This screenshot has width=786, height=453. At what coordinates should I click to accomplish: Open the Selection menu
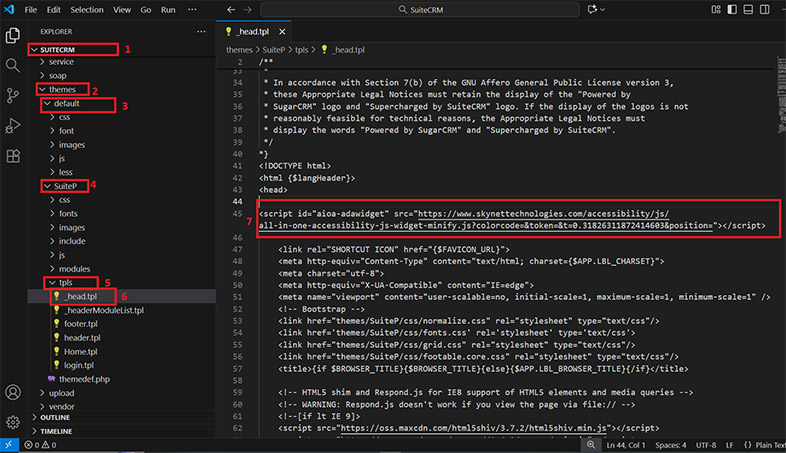click(87, 10)
